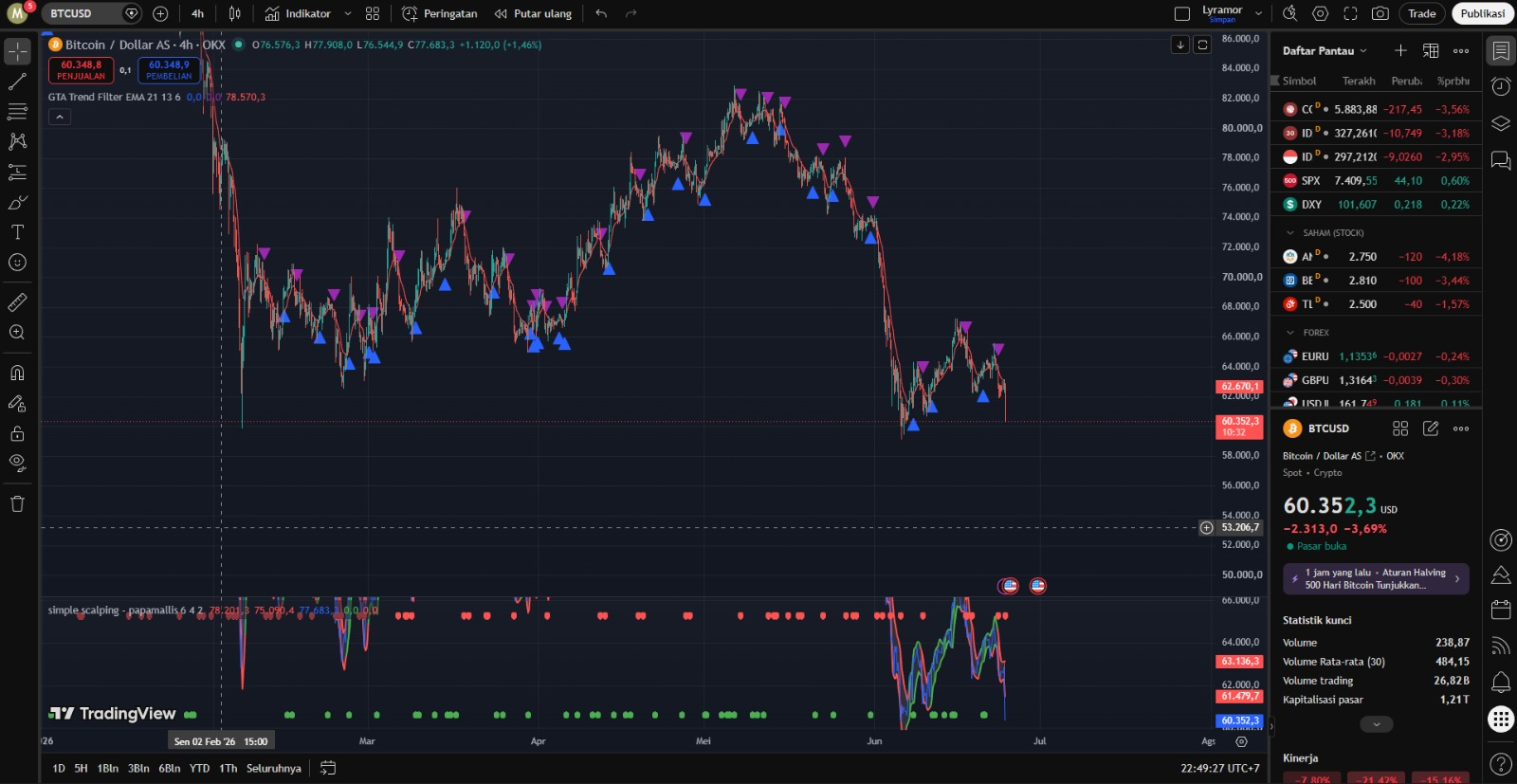Screen dimensions: 1517x784
Task: Enter fullscreen mode
Action: pos(1351,13)
